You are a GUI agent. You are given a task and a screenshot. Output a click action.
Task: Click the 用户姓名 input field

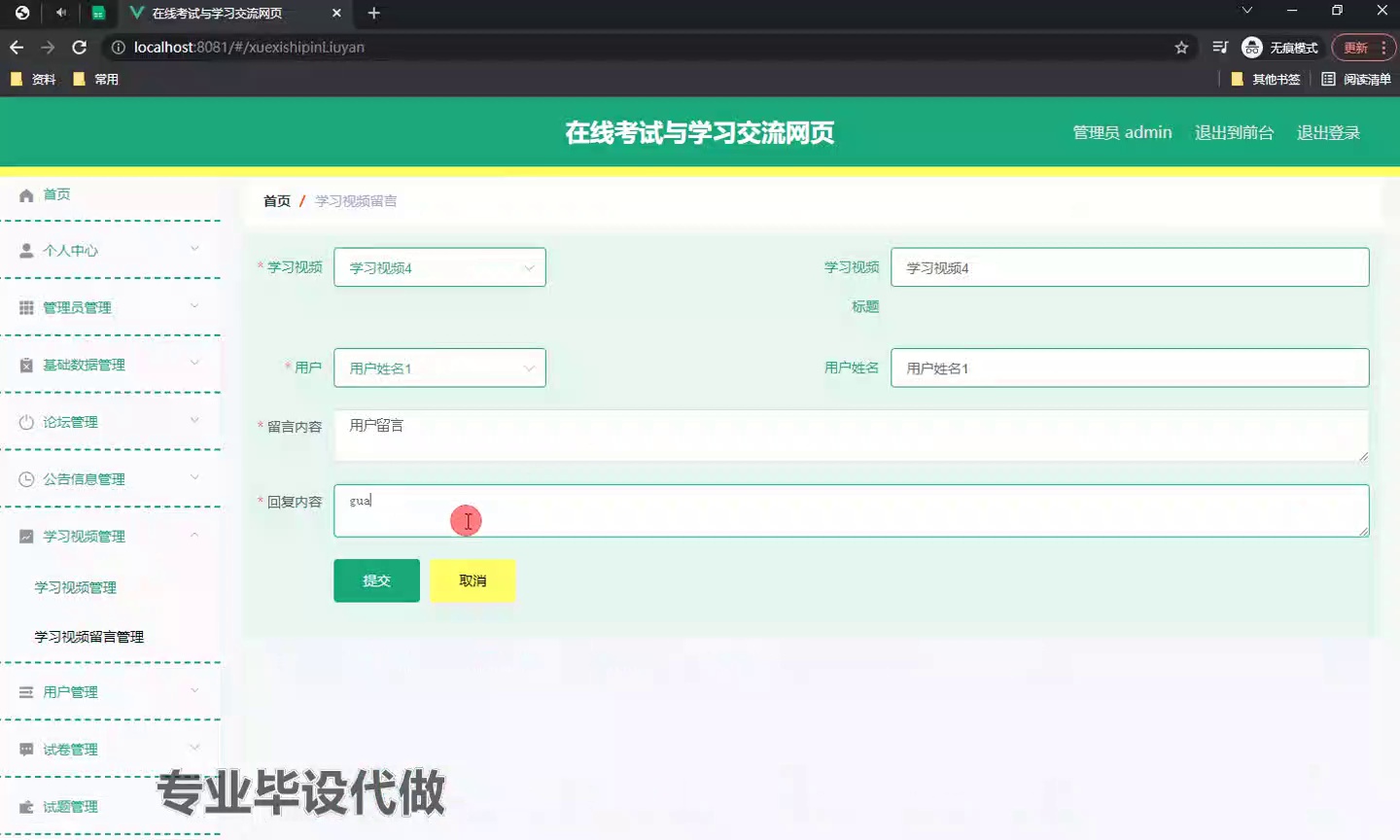(x=1130, y=367)
